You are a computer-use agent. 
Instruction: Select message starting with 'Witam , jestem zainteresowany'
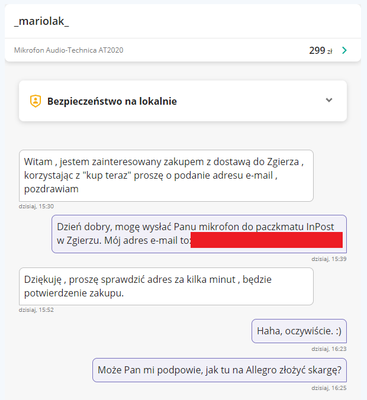coord(166,175)
